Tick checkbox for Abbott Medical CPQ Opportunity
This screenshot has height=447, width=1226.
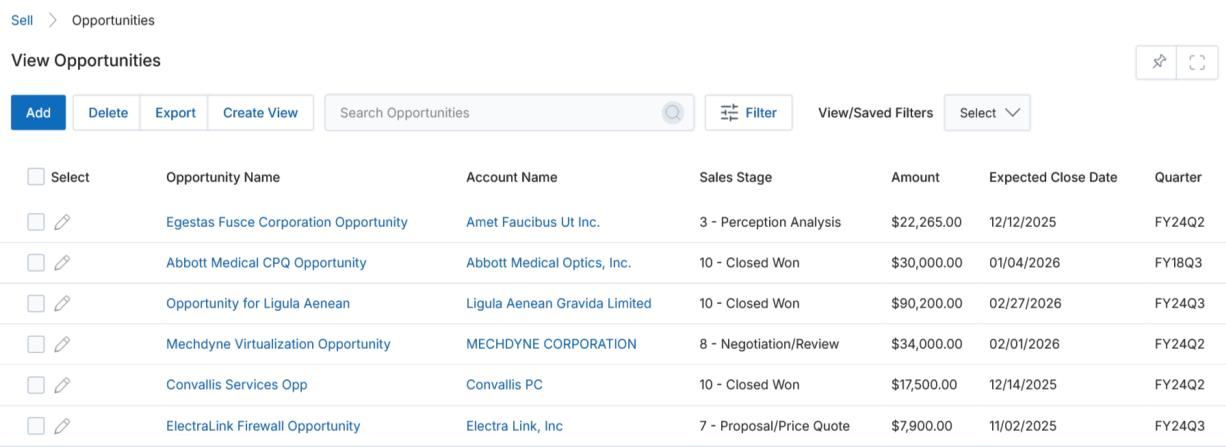(x=36, y=263)
